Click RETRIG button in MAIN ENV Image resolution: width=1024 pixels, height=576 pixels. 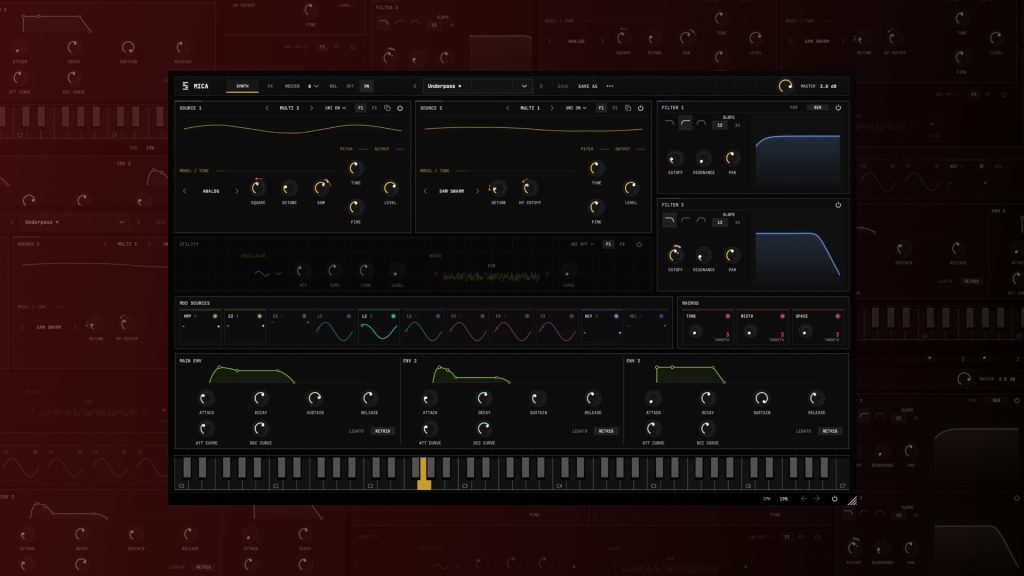coord(383,431)
